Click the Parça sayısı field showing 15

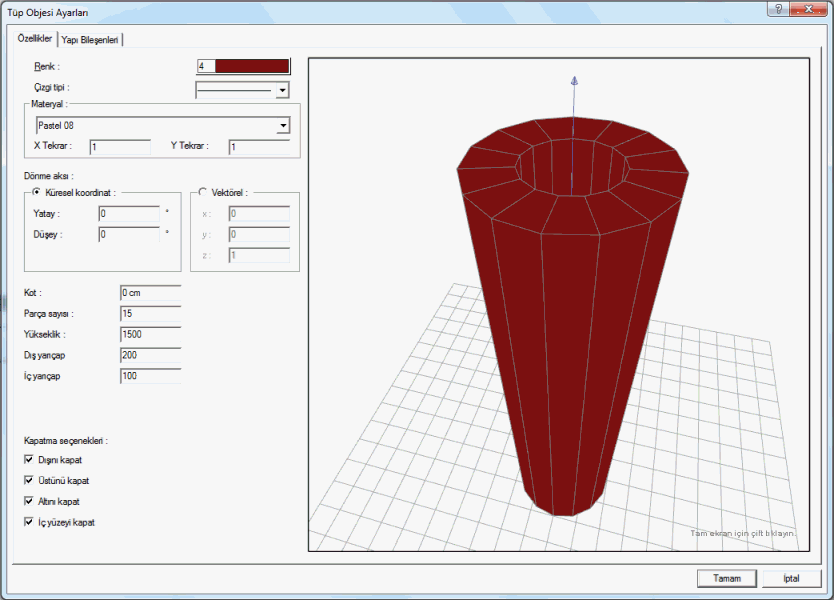pyautogui.click(x=151, y=313)
